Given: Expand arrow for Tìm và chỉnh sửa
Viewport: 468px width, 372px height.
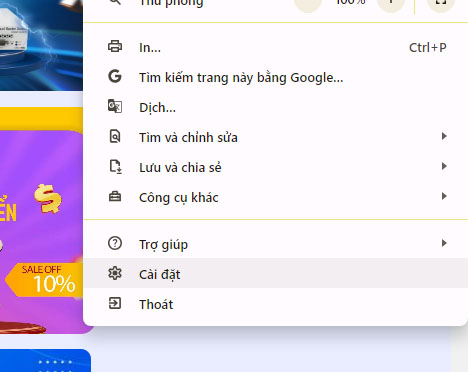Looking at the screenshot, I should point(444,136).
